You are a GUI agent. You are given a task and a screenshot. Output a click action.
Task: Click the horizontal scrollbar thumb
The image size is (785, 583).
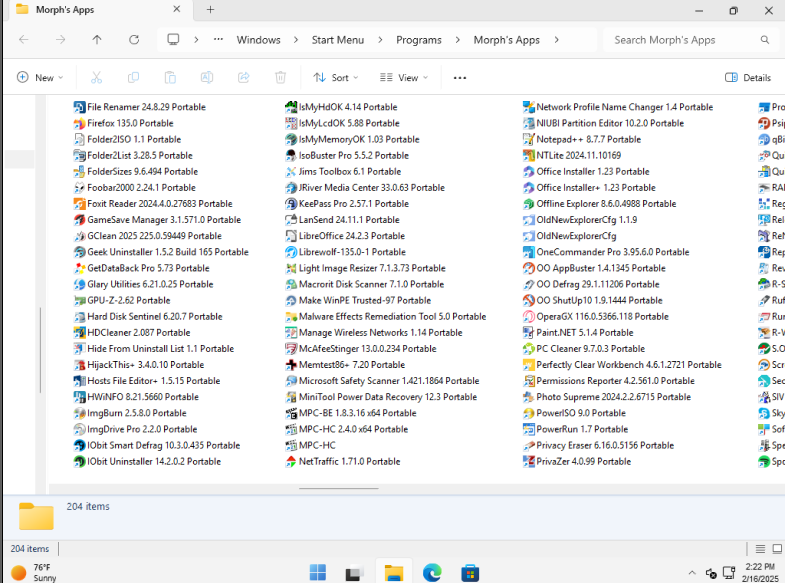339,488
